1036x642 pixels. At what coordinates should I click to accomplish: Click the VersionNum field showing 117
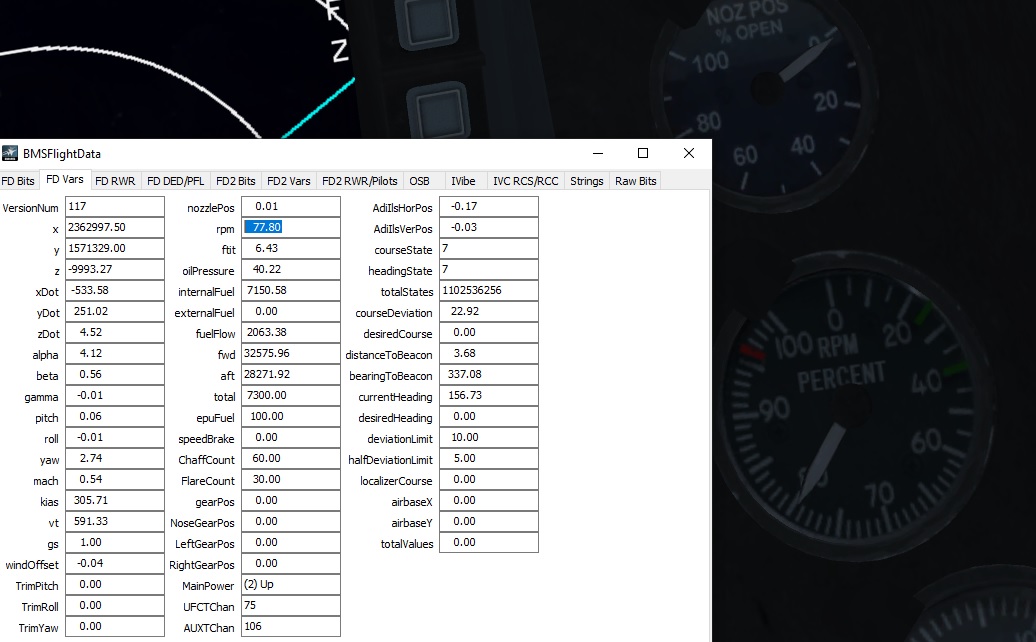tap(115, 206)
